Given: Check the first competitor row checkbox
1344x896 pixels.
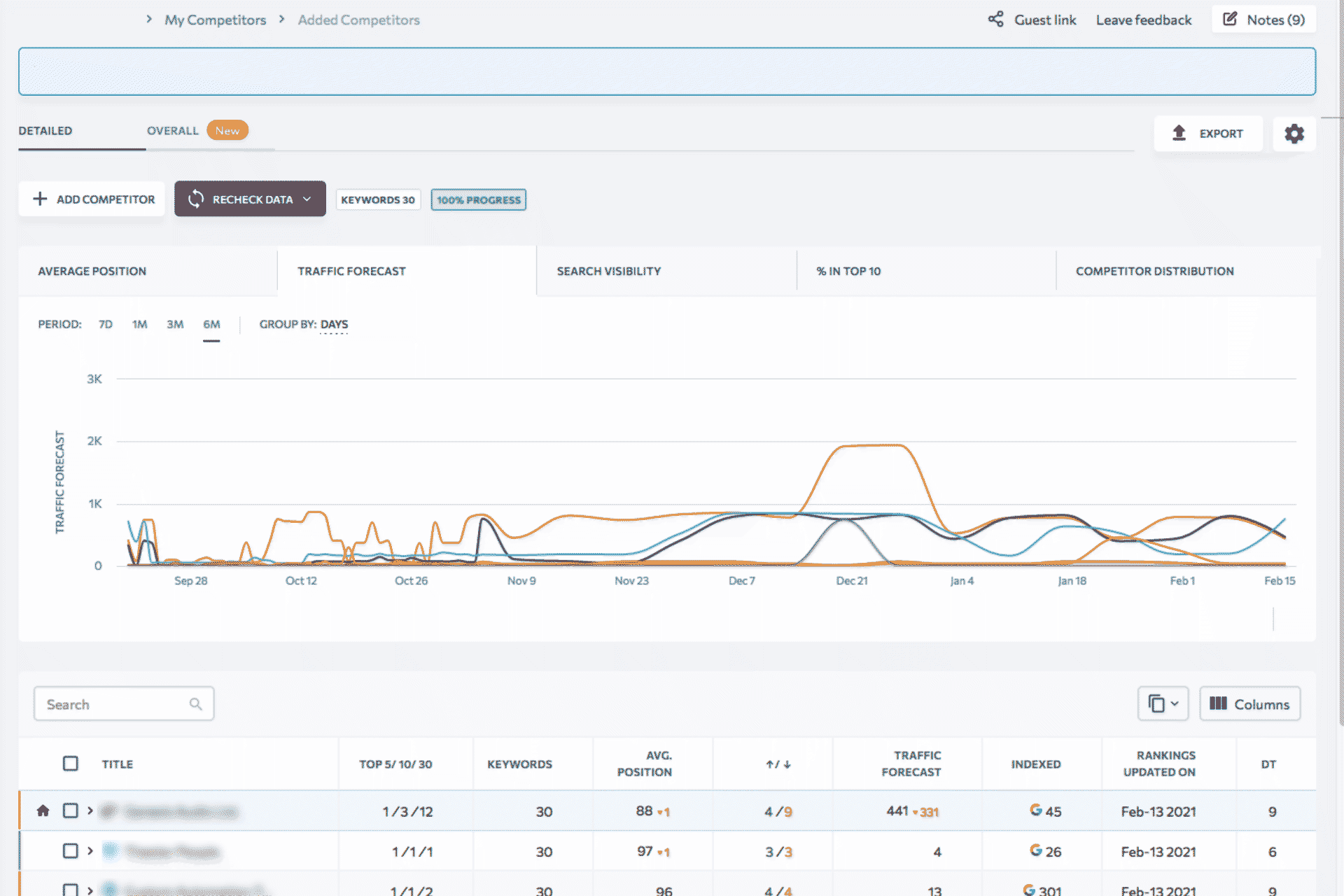Looking at the screenshot, I should point(71,811).
